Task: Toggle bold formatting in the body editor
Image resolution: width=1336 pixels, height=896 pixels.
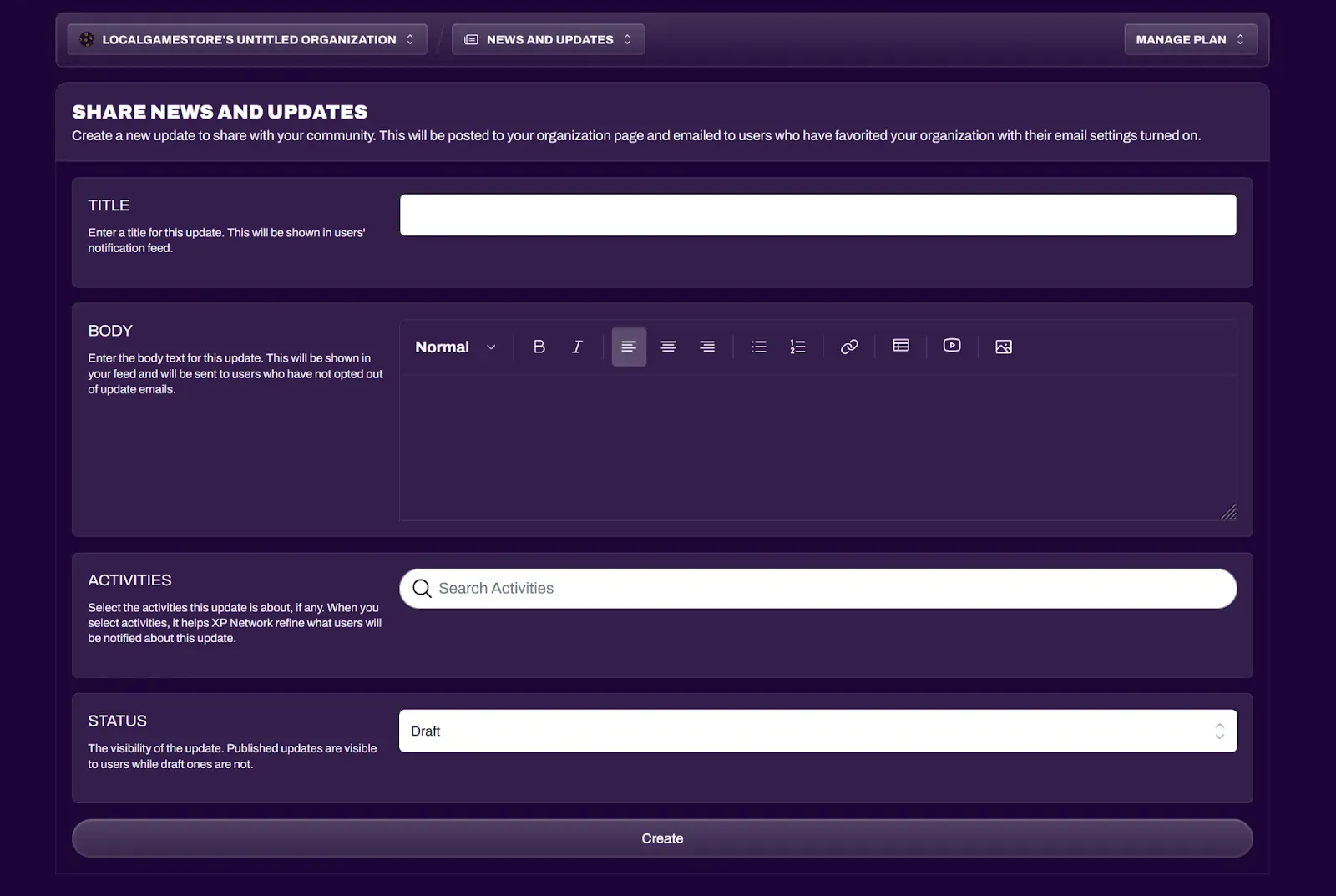Action: [x=539, y=346]
